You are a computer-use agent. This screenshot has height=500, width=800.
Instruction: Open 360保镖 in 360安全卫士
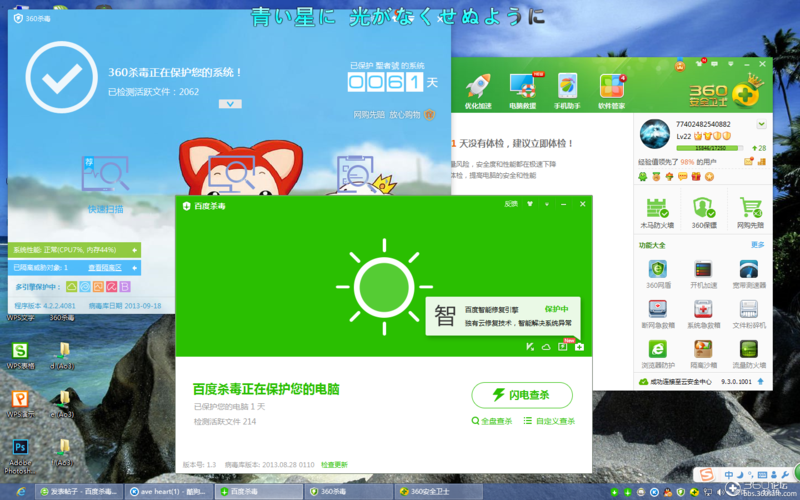click(x=704, y=212)
